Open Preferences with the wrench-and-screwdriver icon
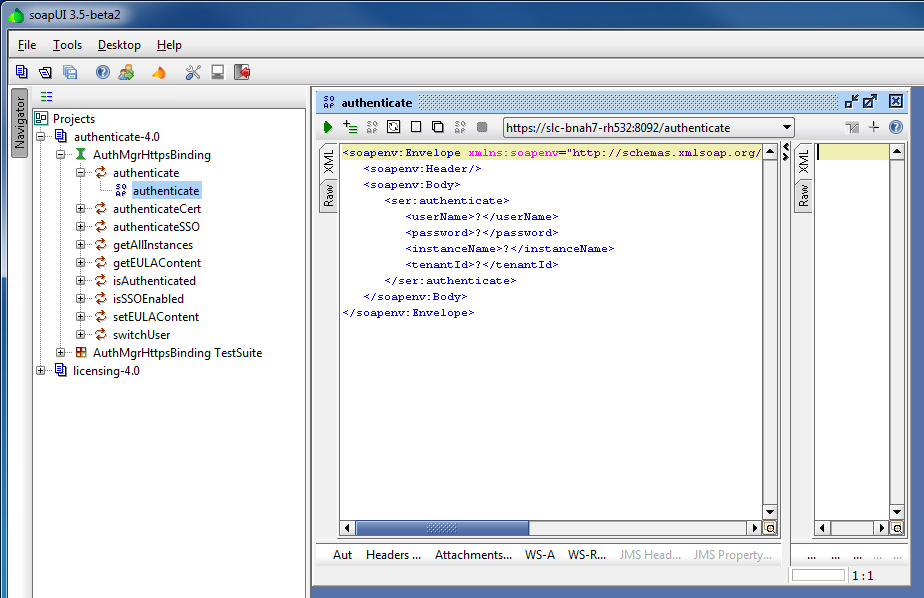The height and width of the screenshot is (598, 924). click(x=193, y=72)
